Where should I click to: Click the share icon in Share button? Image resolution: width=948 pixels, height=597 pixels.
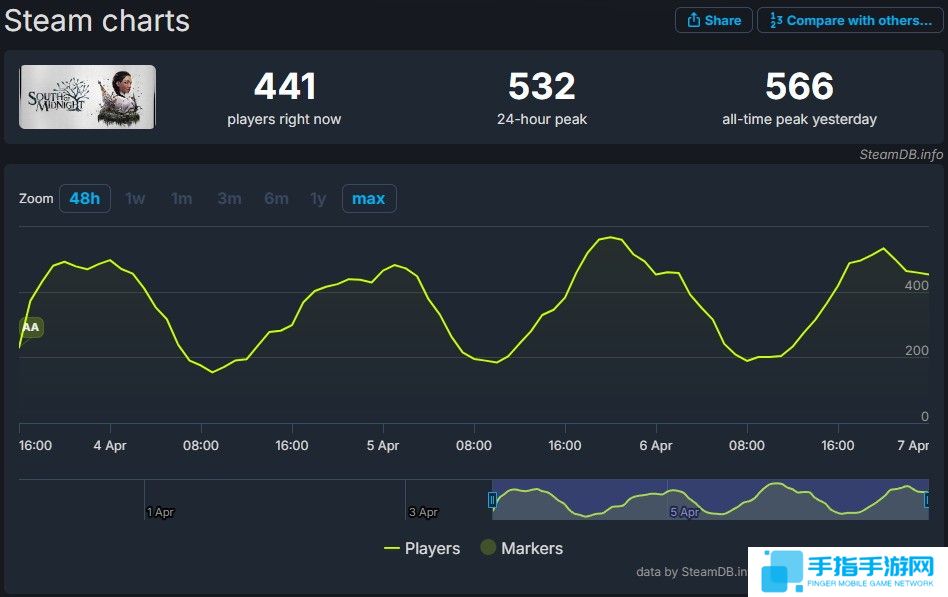coord(693,20)
